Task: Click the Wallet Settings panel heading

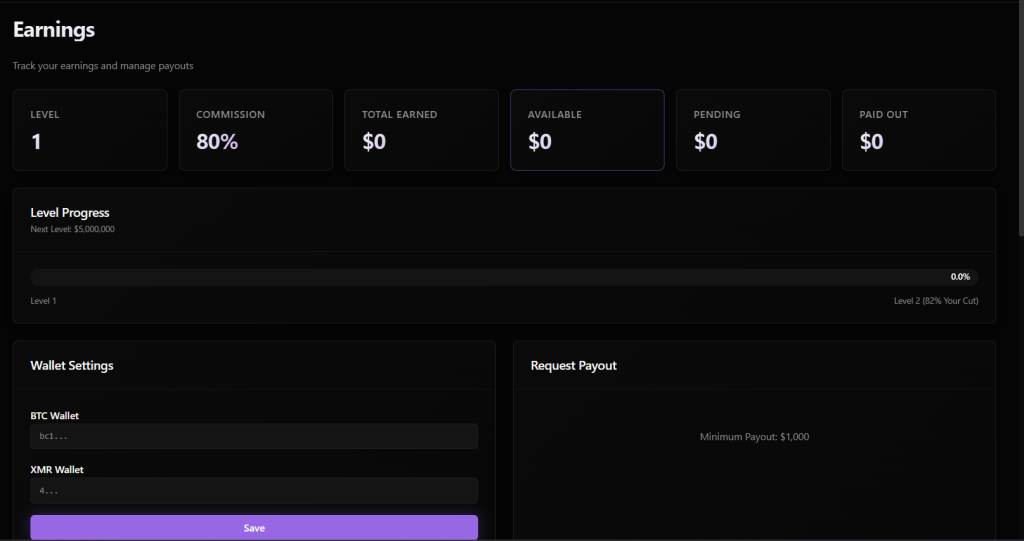Action: point(72,366)
